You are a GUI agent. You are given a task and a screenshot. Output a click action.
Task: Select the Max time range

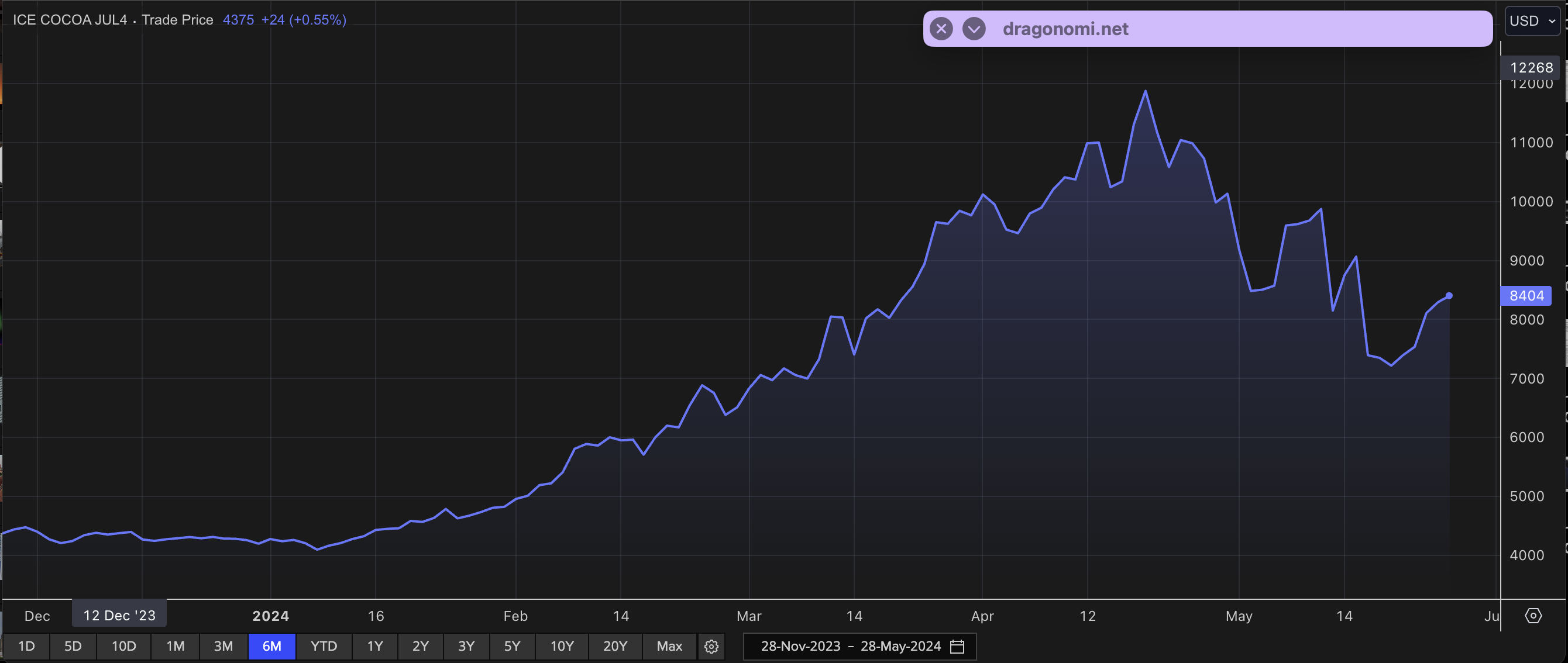tap(669, 646)
